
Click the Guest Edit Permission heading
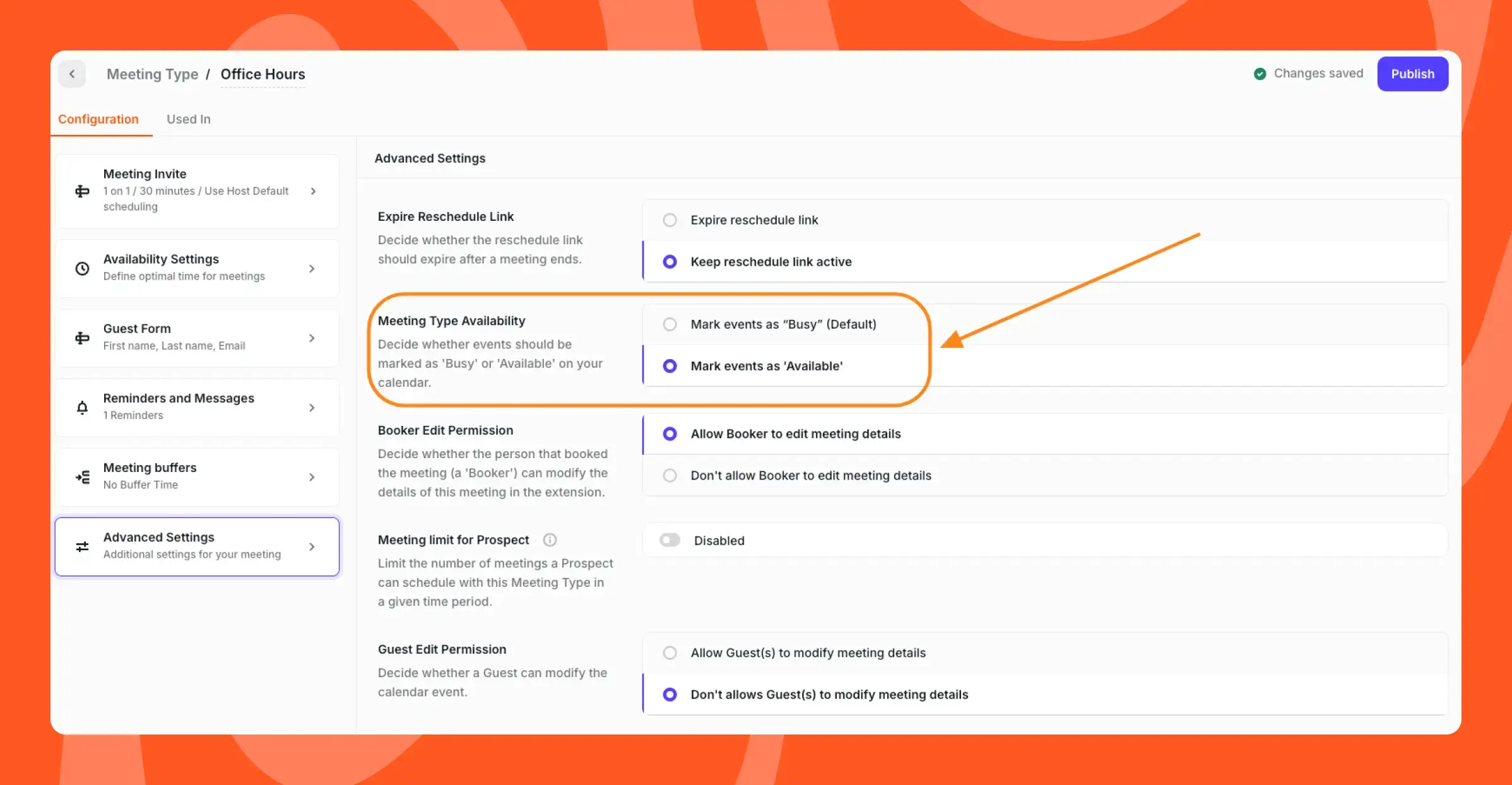pos(442,649)
